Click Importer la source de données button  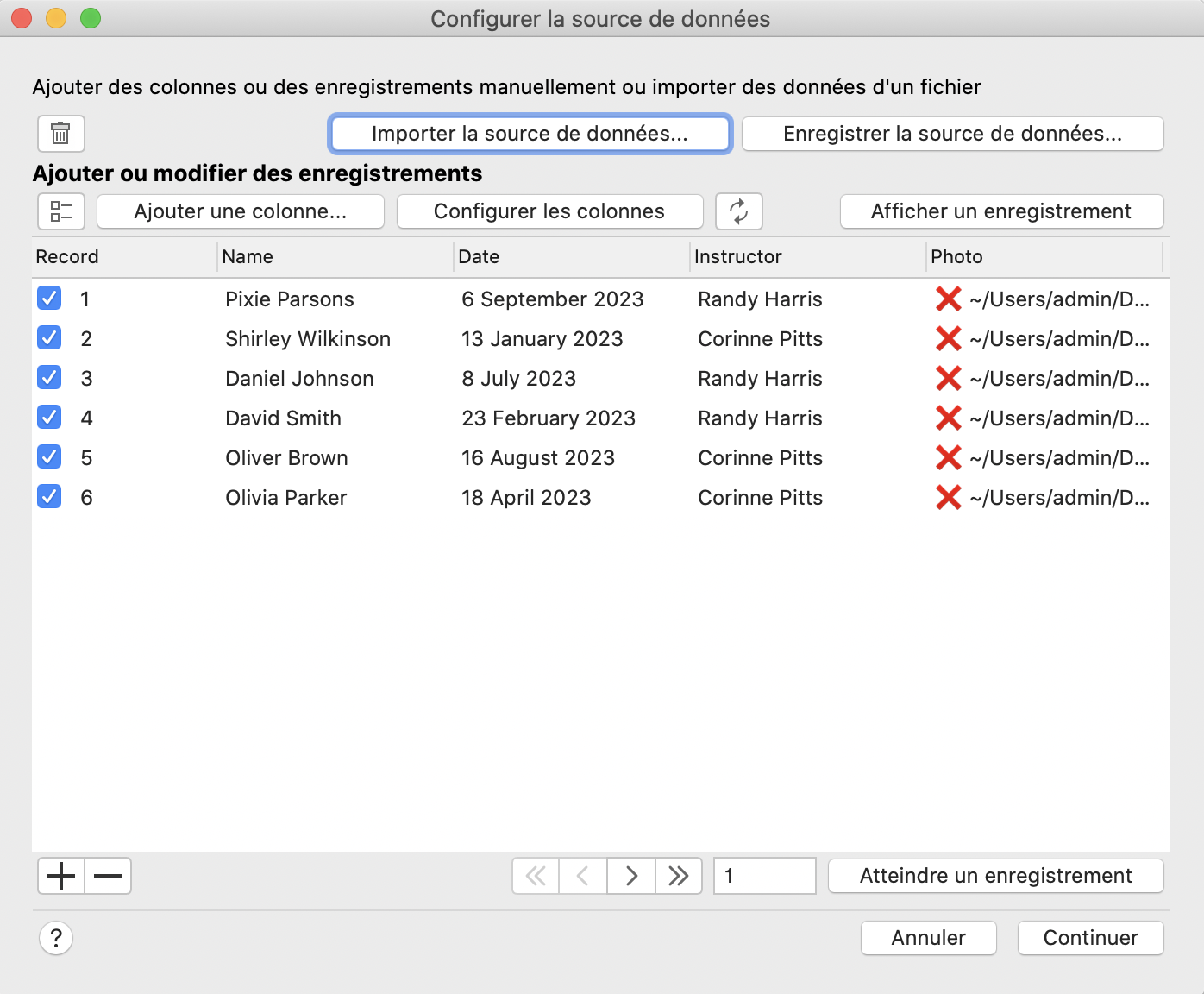click(x=530, y=134)
